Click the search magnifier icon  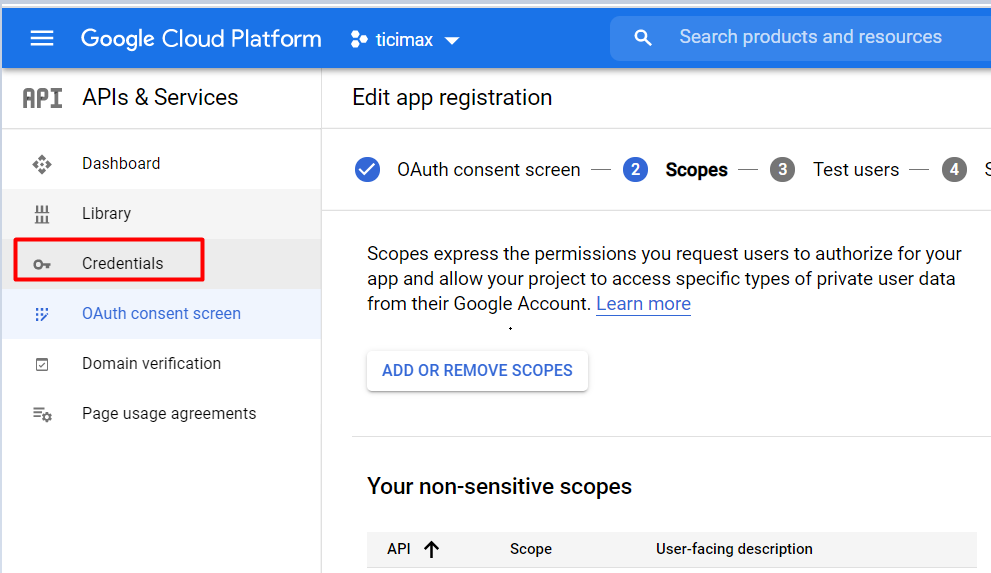[643, 38]
